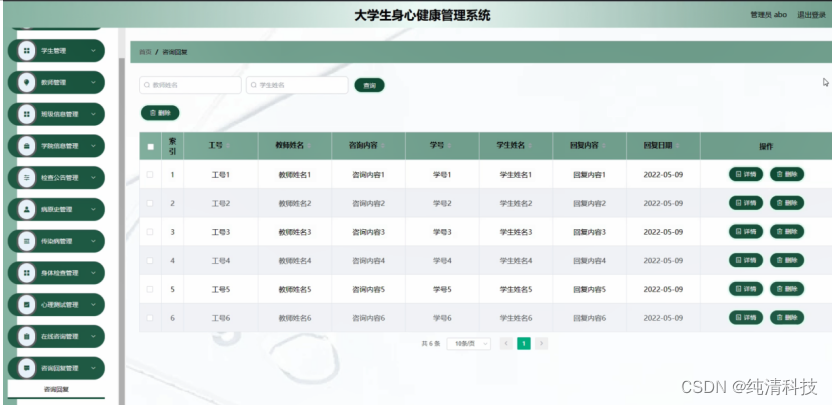Click the 教师姓名3 table cell
Screen dimensions: 833x405
[295, 232]
